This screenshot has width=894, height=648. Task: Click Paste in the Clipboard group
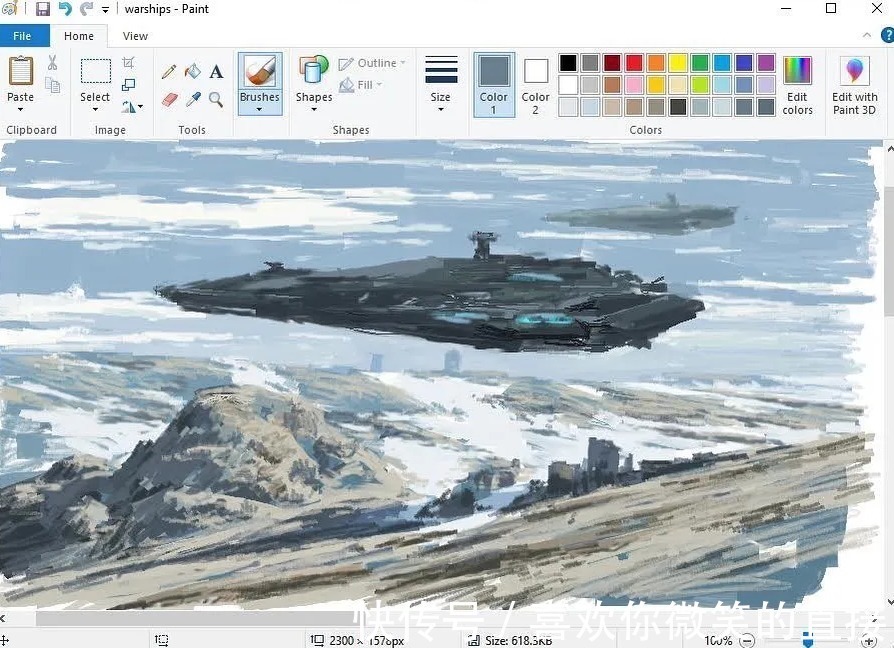pyautogui.click(x=20, y=80)
